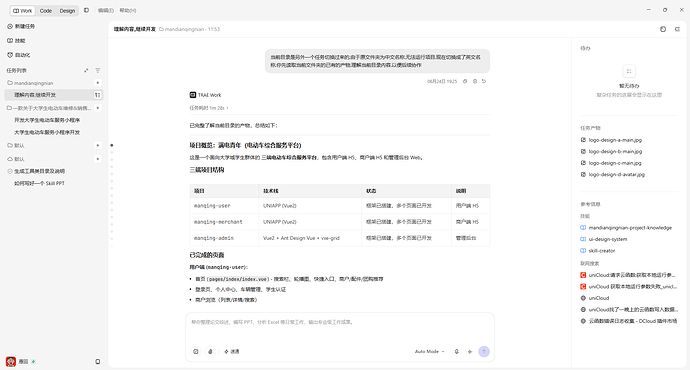Switch to the Work mode tab
The height and width of the screenshot is (370, 690).
(22, 11)
